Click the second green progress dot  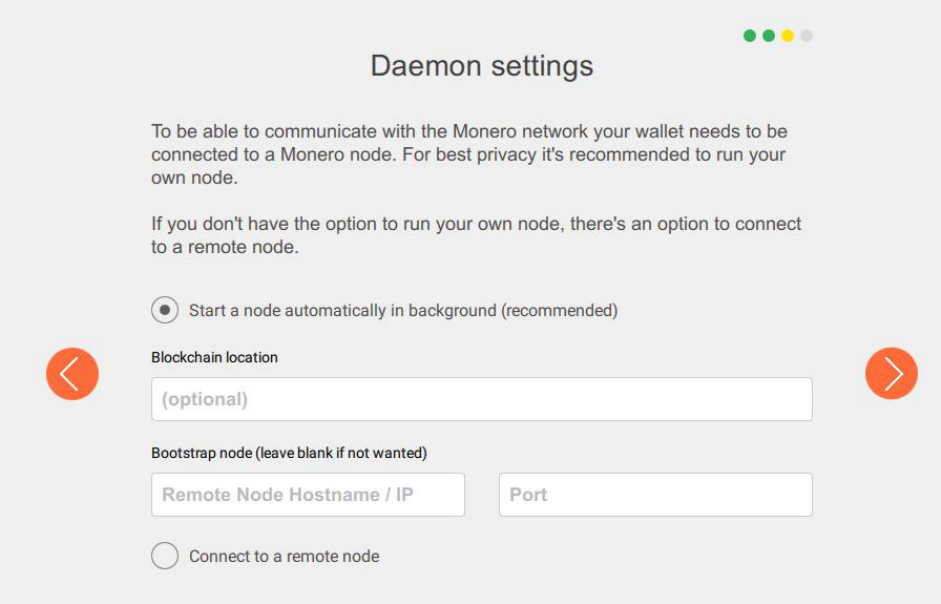769,35
